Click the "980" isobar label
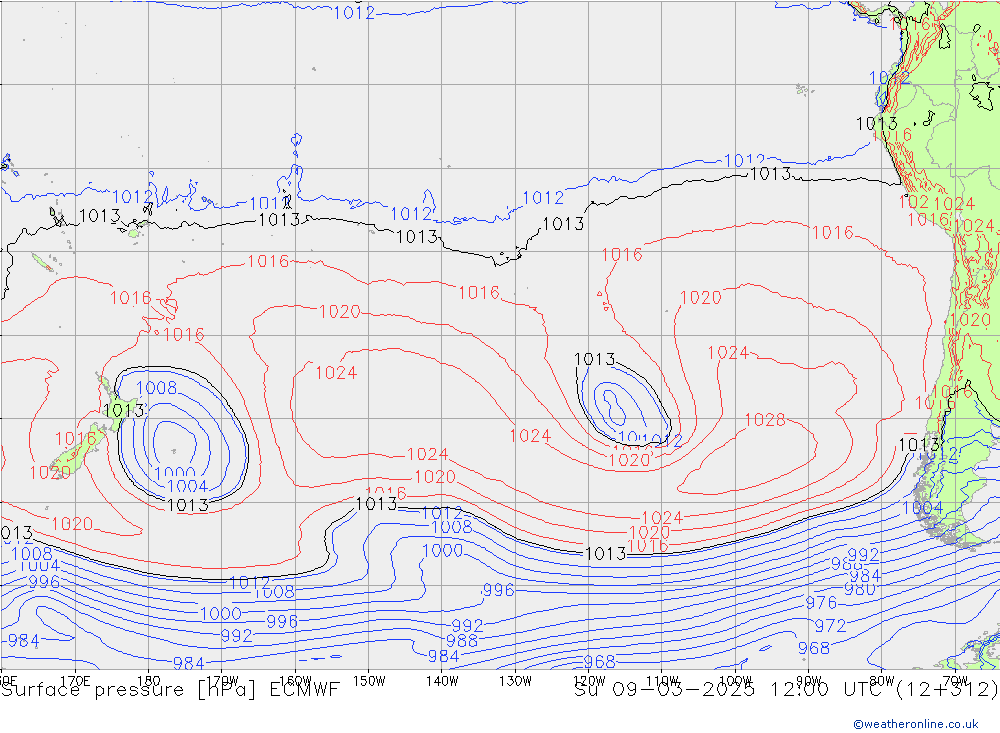 click(860, 589)
